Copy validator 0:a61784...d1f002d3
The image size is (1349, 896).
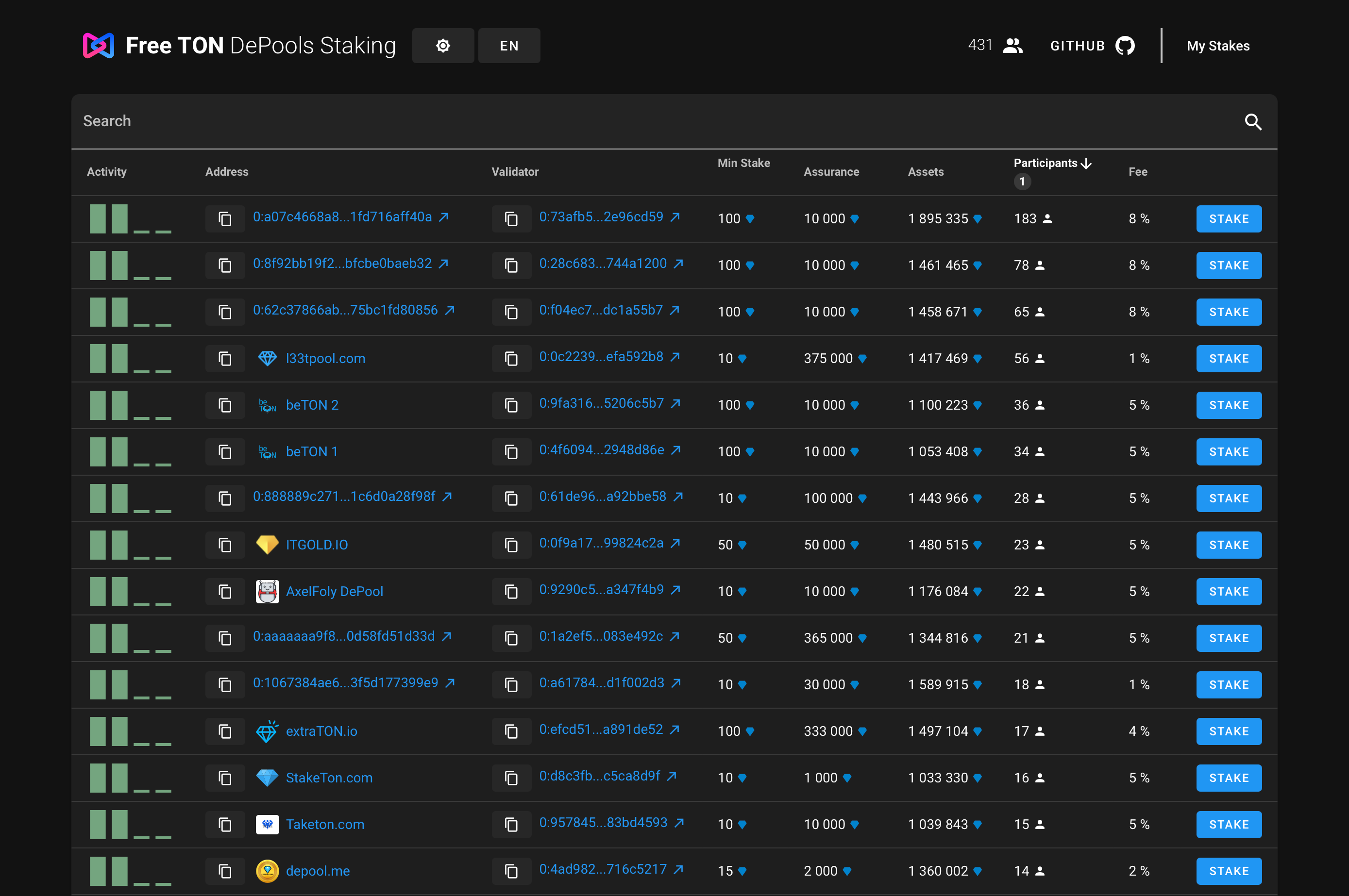click(511, 684)
